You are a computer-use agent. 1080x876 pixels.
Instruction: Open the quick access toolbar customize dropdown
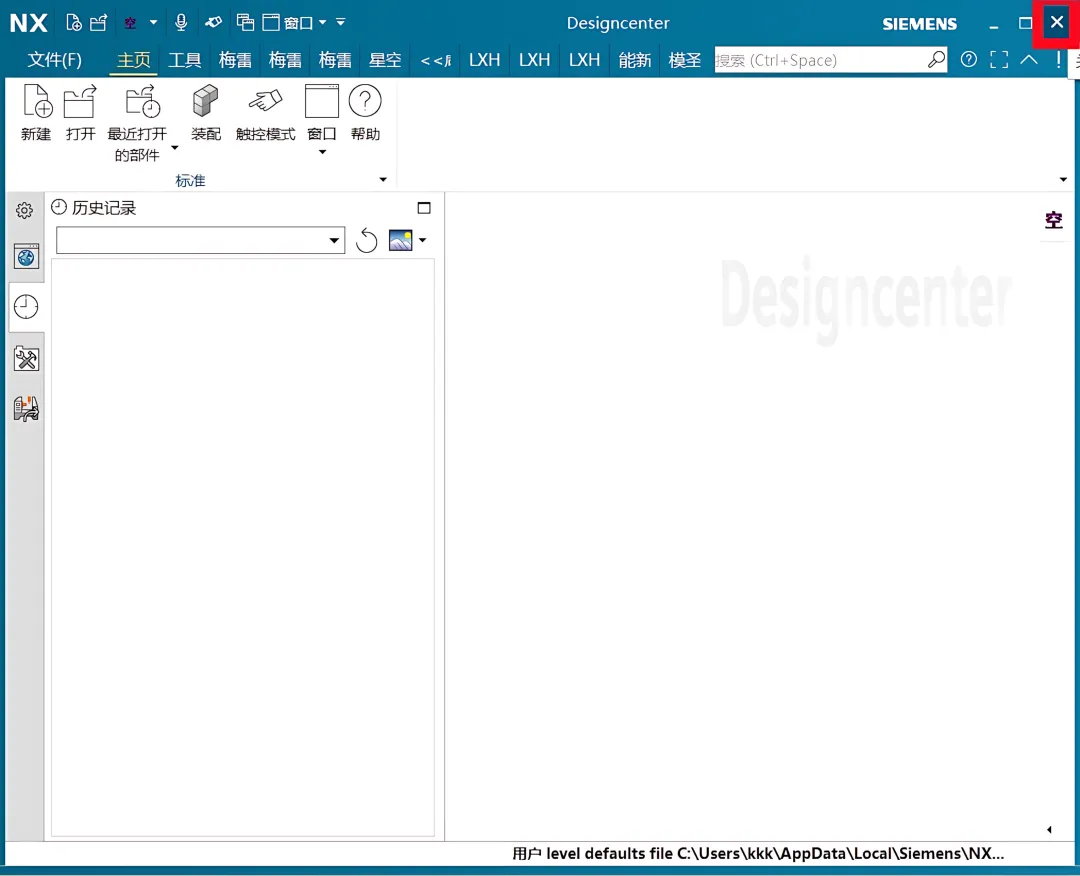point(340,23)
